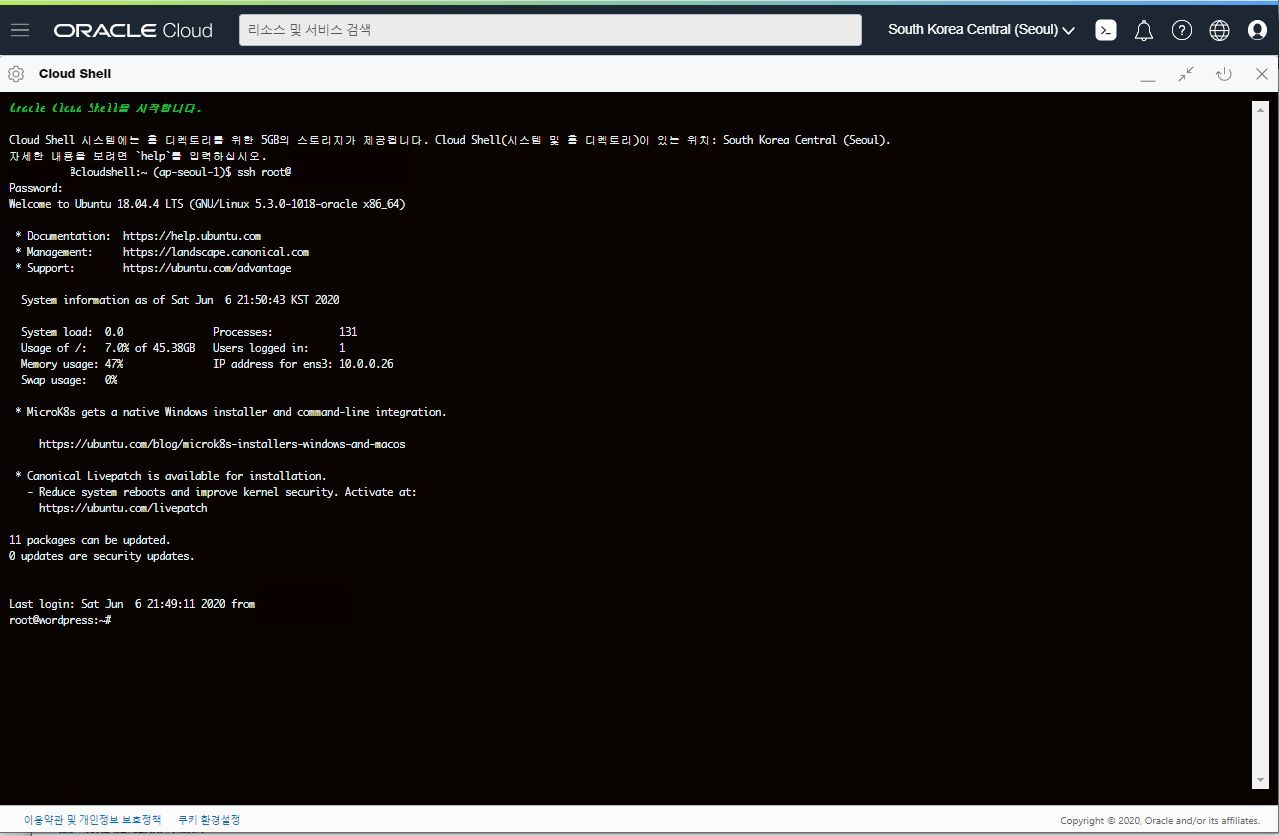Screen dimensions: 1279x836
Task: Click the terminal vertical scrollbar track
Action: click(x=1260, y=444)
